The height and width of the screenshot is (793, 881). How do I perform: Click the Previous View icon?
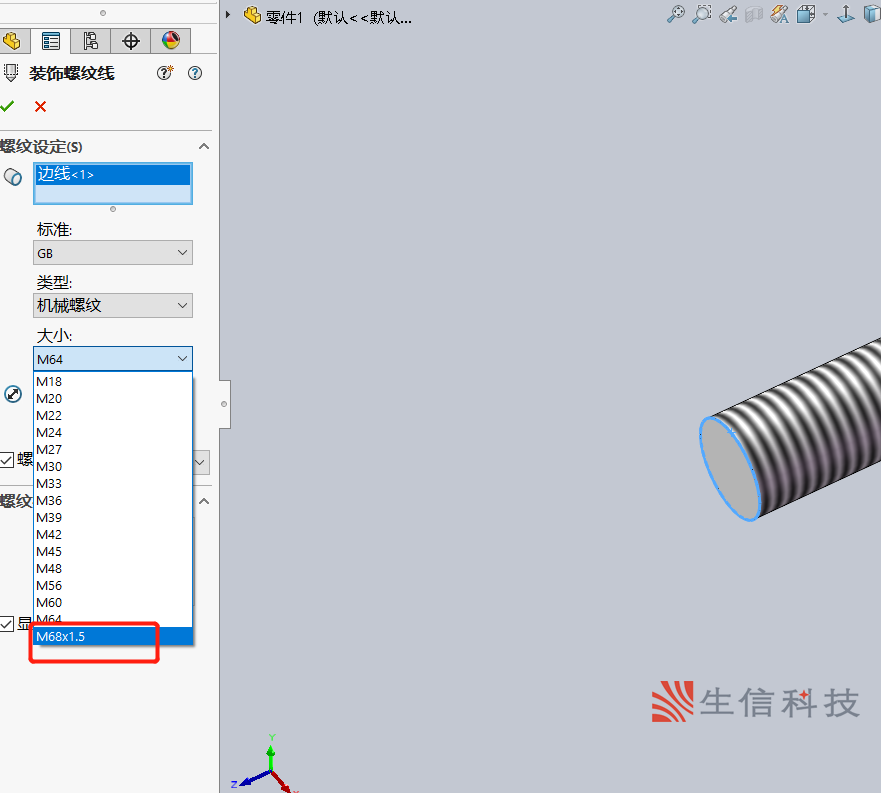click(x=728, y=14)
